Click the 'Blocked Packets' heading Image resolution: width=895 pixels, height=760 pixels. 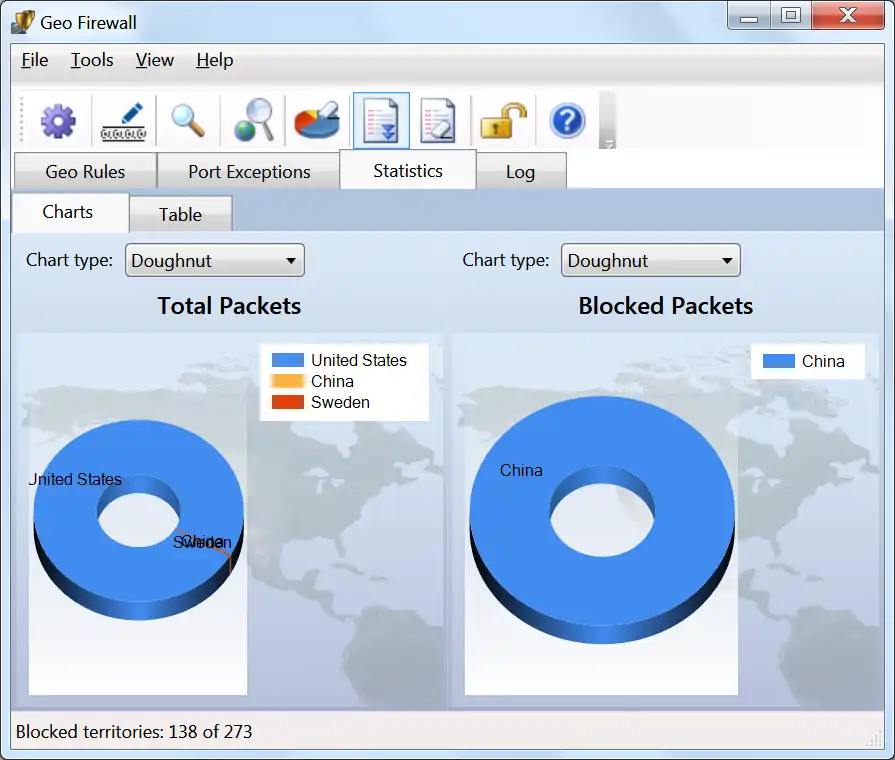(666, 306)
